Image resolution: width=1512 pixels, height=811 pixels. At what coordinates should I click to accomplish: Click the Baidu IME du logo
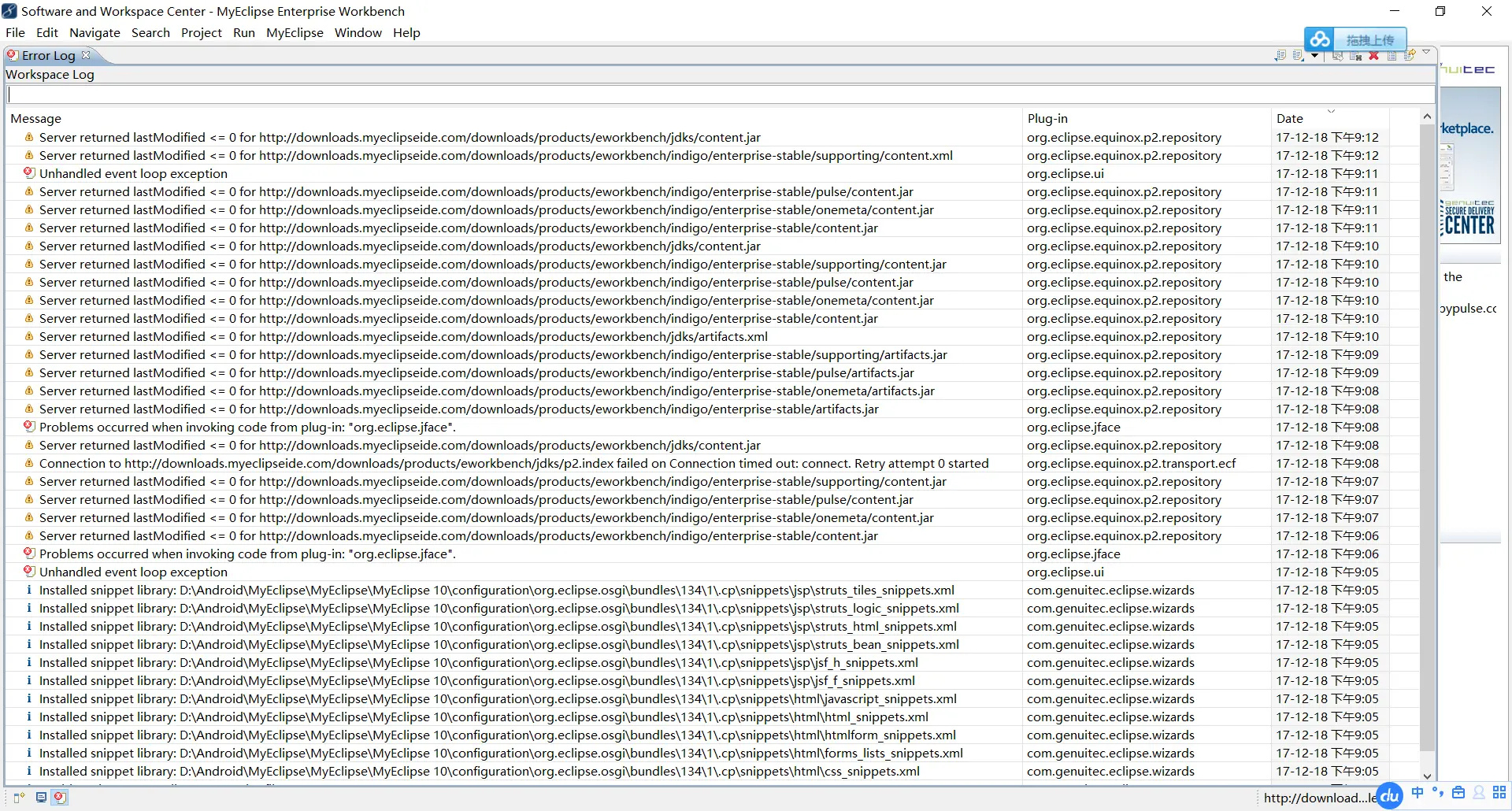point(1390,795)
